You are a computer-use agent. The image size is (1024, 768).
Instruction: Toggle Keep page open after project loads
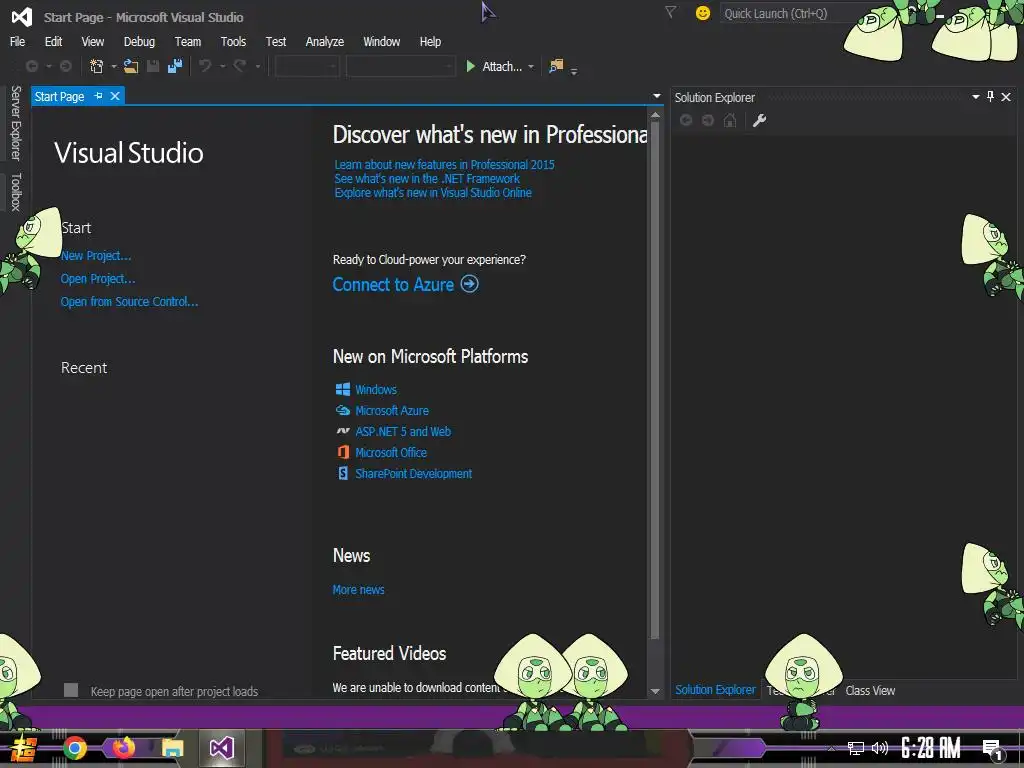71,690
